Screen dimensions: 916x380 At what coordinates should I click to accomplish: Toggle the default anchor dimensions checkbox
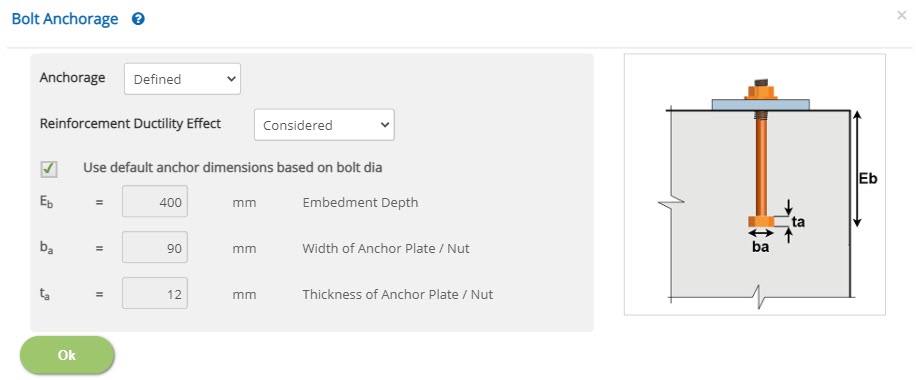pyautogui.click(x=48, y=168)
